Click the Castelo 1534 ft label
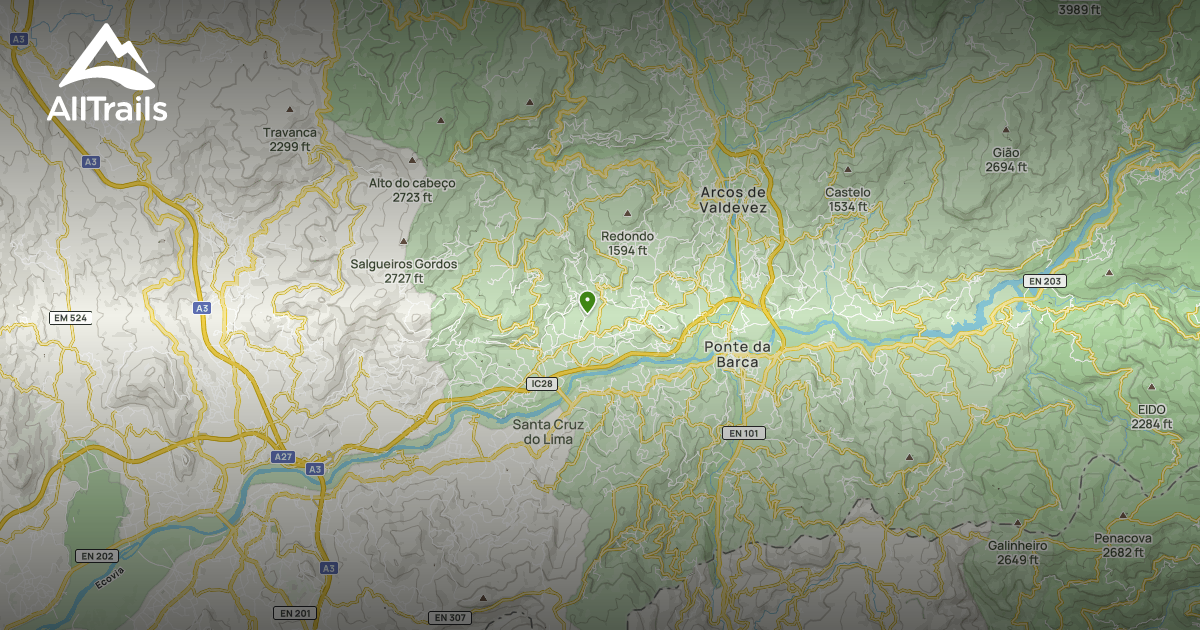The width and height of the screenshot is (1200, 630). [848, 199]
